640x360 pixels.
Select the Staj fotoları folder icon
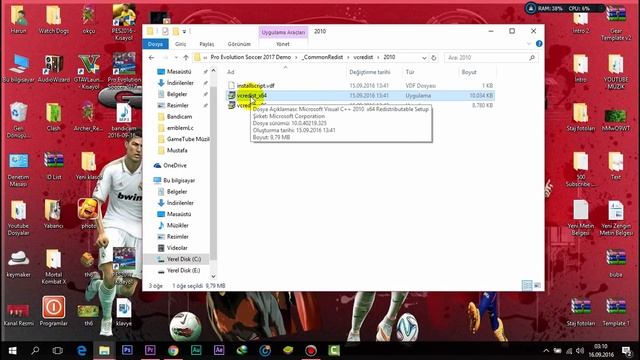click(580, 117)
